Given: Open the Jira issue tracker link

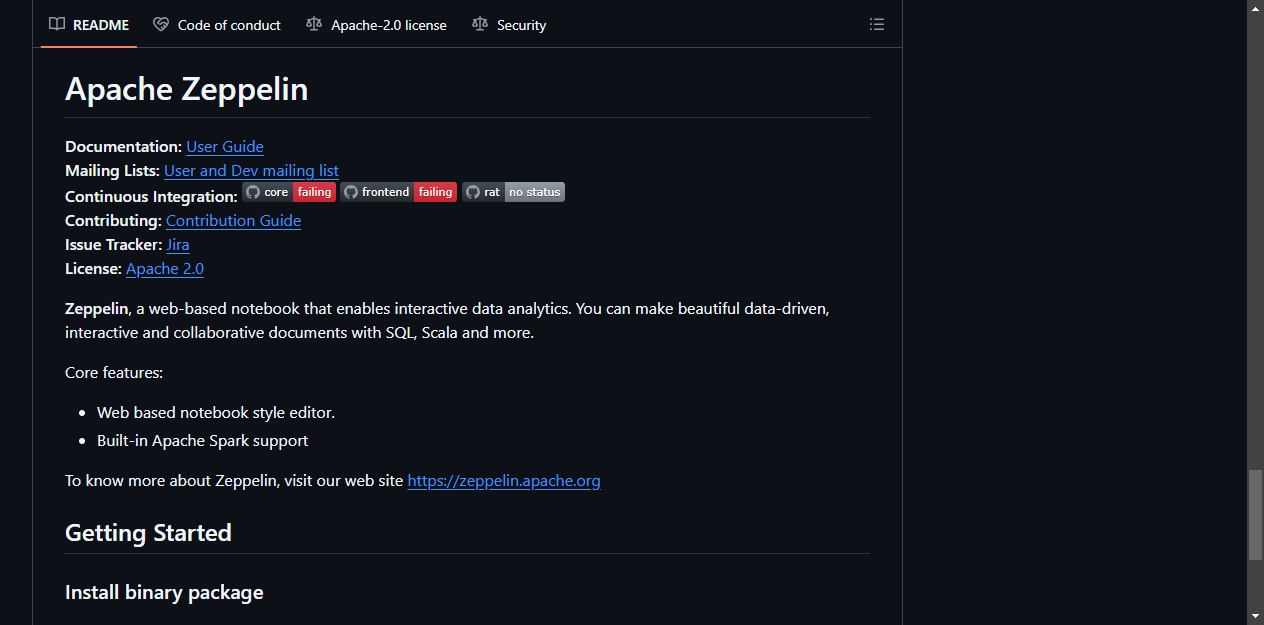Looking at the screenshot, I should 178,244.
